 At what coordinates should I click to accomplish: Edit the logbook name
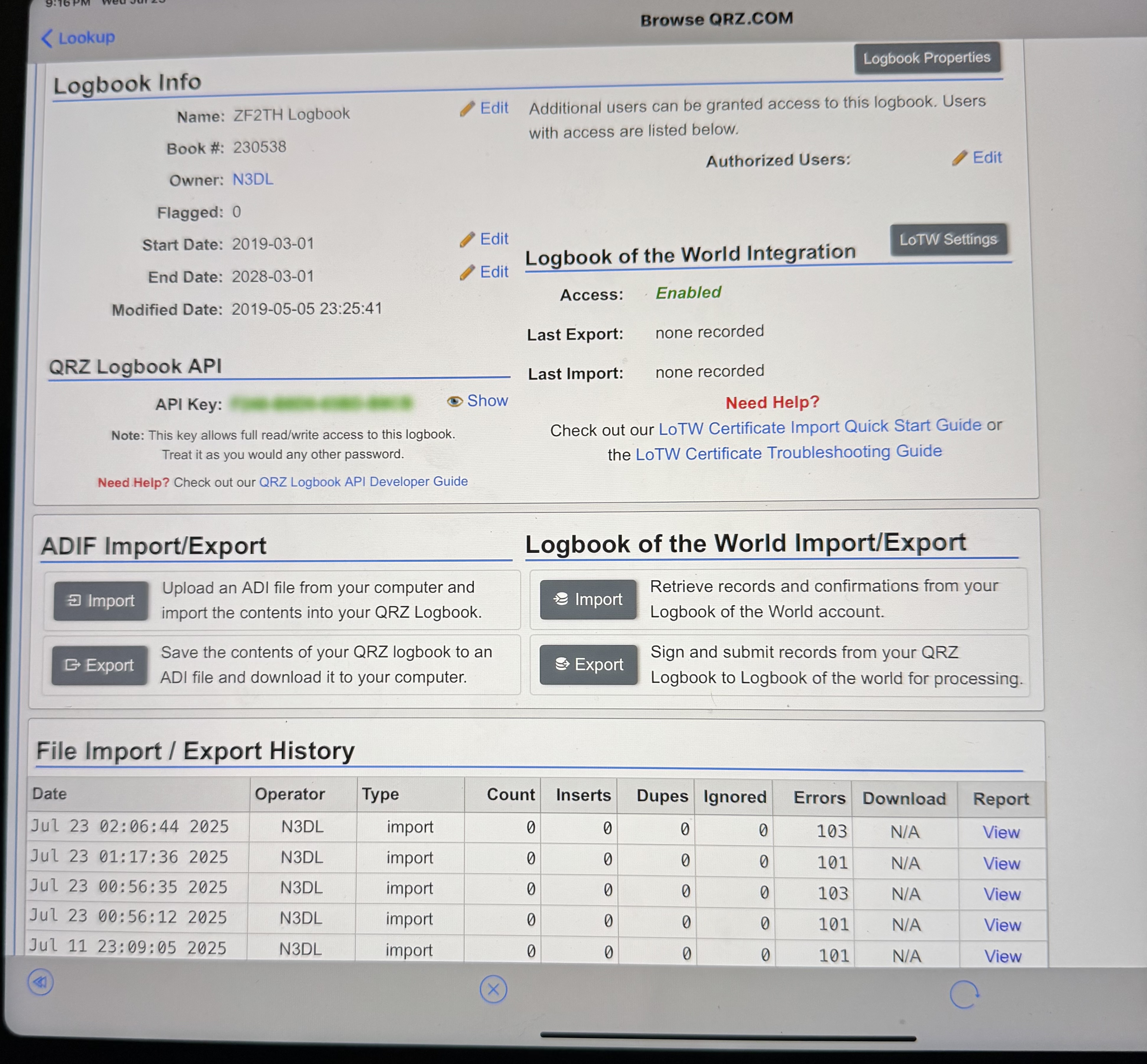tap(484, 108)
